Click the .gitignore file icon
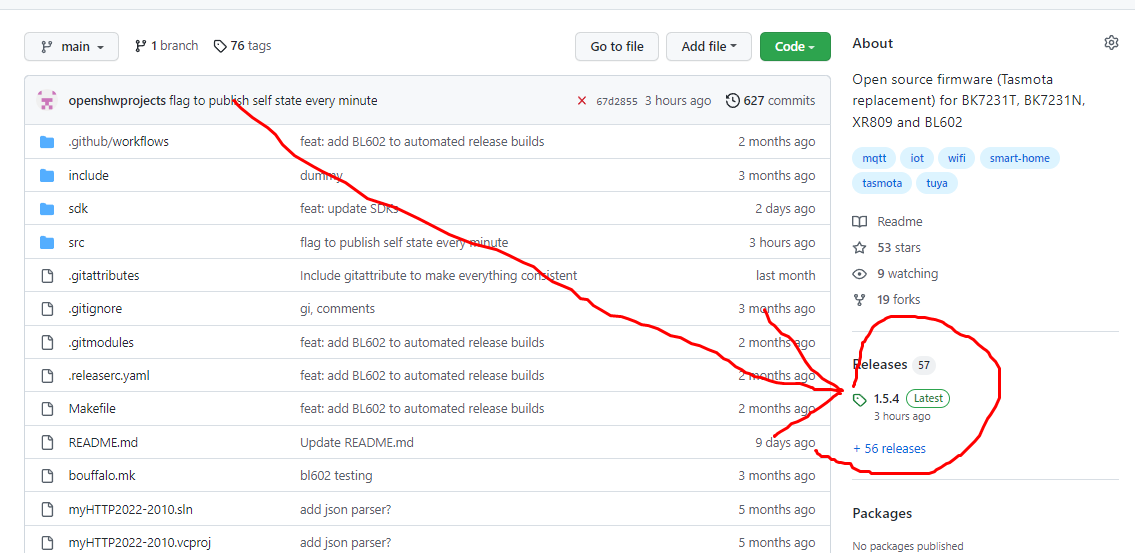Image resolution: width=1135 pixels, height=553 pixels. 47,309
